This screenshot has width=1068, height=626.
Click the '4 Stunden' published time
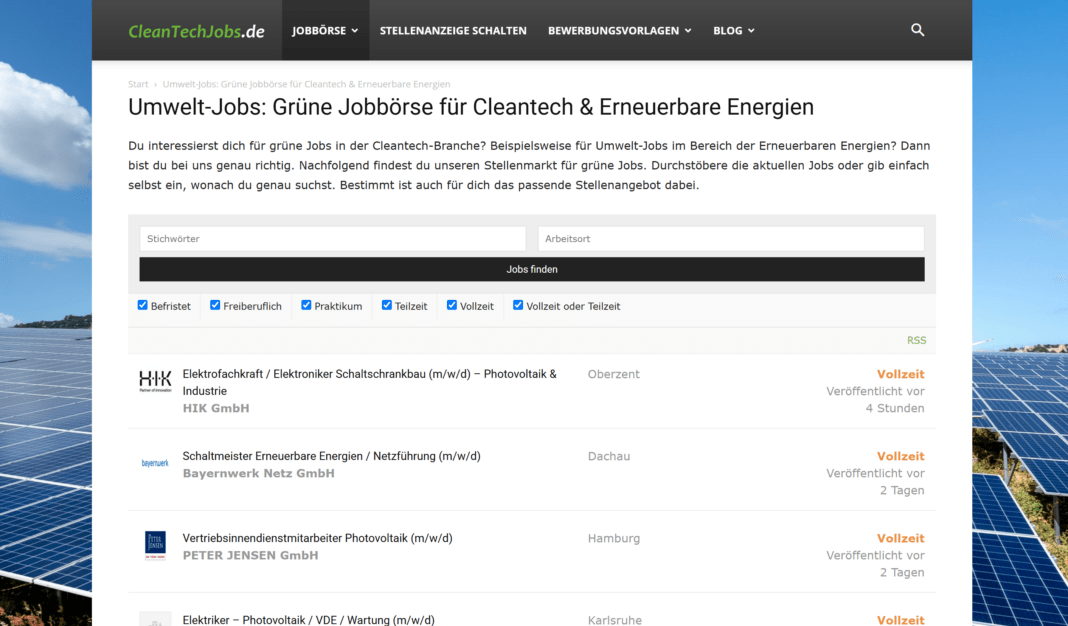click(x=895, y=408)
